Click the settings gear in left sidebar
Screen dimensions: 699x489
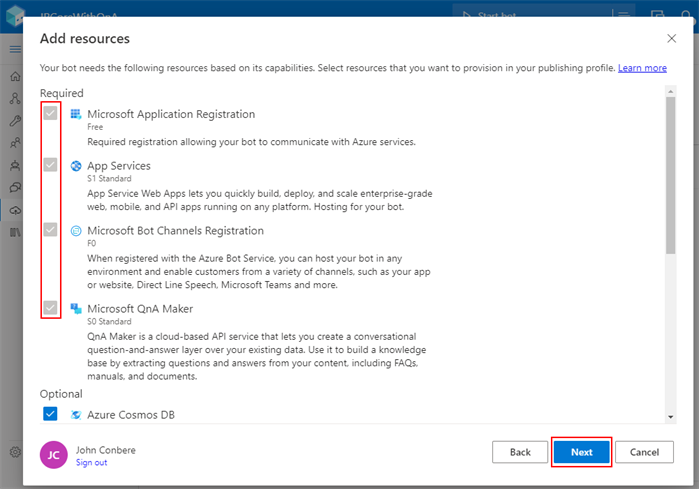point(15,452)
